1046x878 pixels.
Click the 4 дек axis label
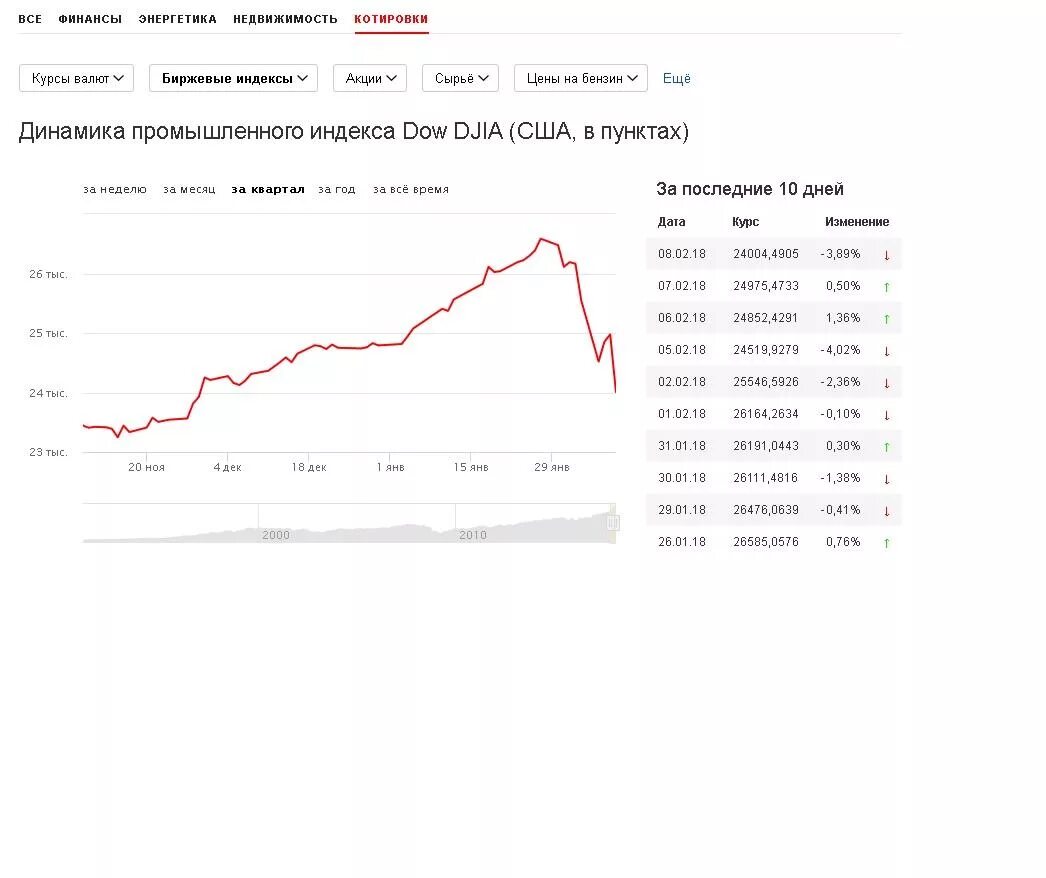pos(227,467)
